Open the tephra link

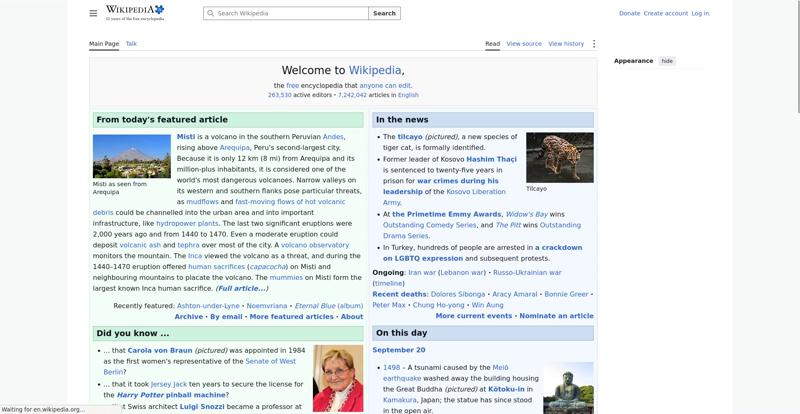[188, 245]
